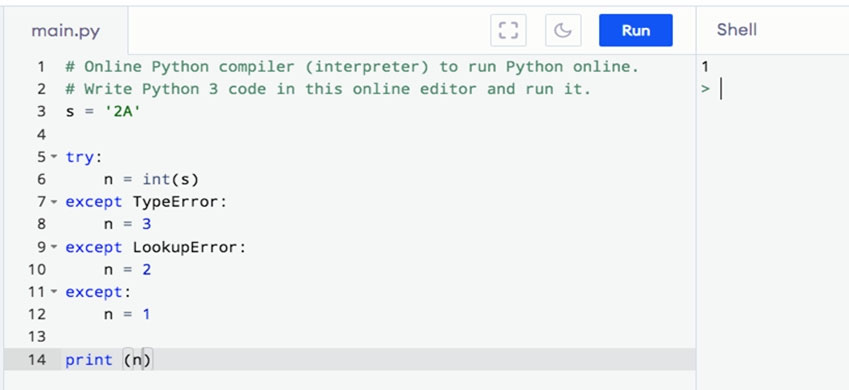
Task: Click the fullscreen icon in the editor toolbar
Action: click(508, 30)
